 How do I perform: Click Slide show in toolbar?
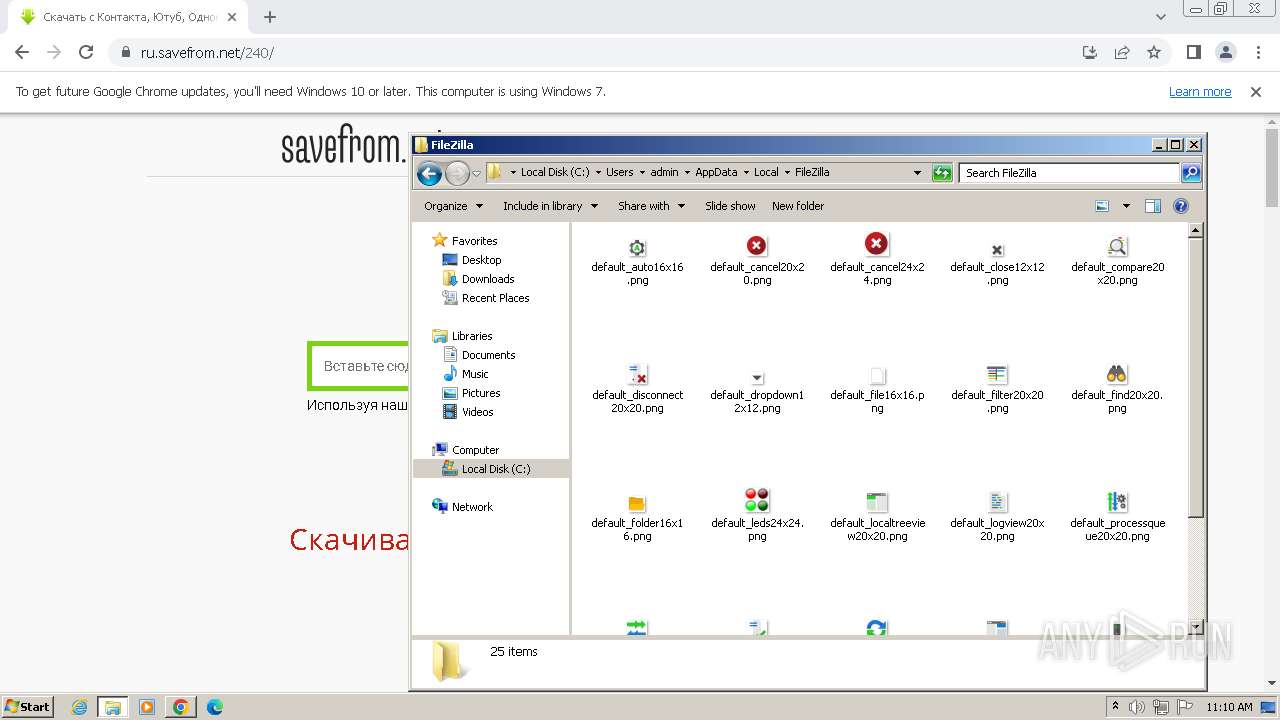(x=730, y=206)
